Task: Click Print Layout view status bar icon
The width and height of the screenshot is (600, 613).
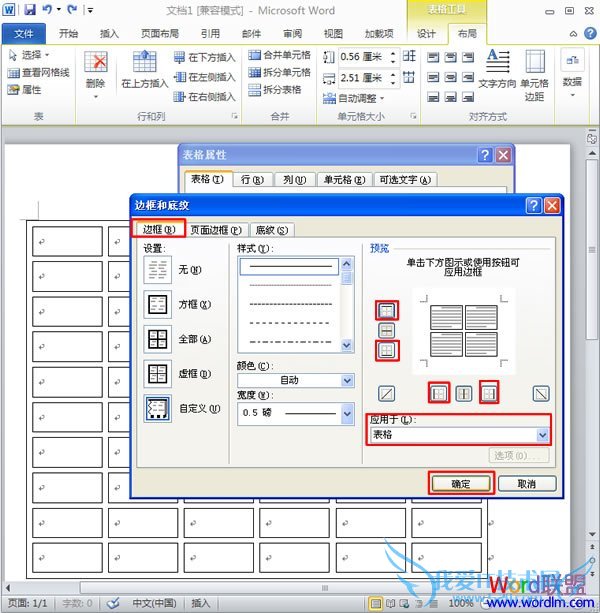Action: click(x=375, y=603)
